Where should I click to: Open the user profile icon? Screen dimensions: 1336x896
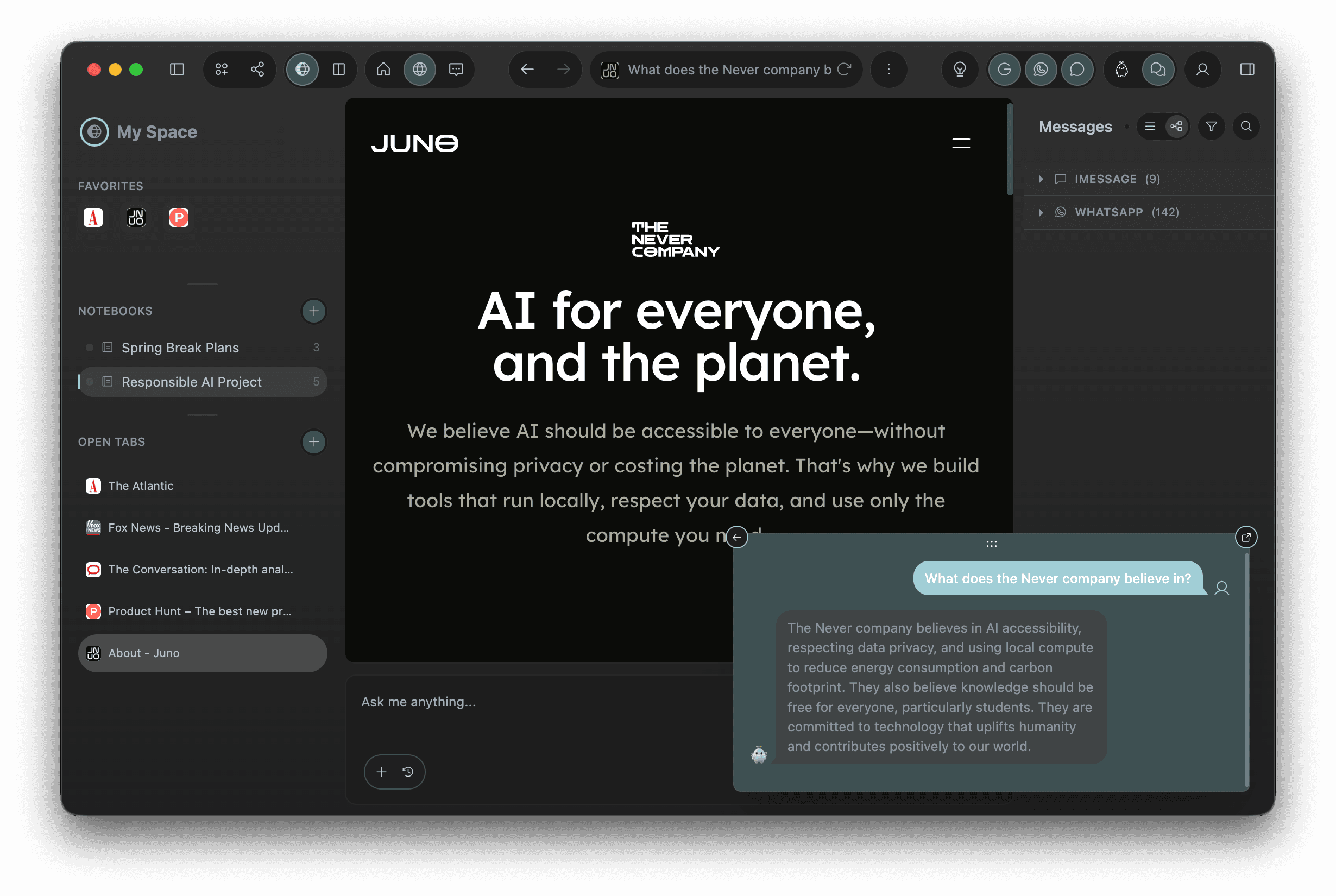pyautogui.click(x=1202, y=69)
